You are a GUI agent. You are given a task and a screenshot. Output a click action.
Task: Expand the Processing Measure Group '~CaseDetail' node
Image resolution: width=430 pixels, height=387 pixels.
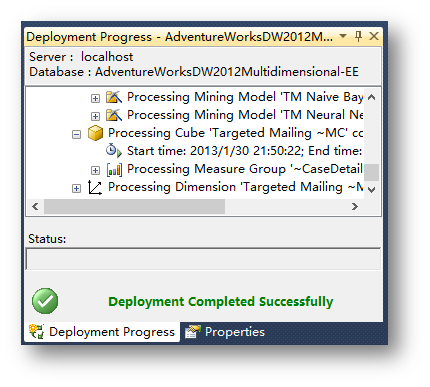point(95,170)
